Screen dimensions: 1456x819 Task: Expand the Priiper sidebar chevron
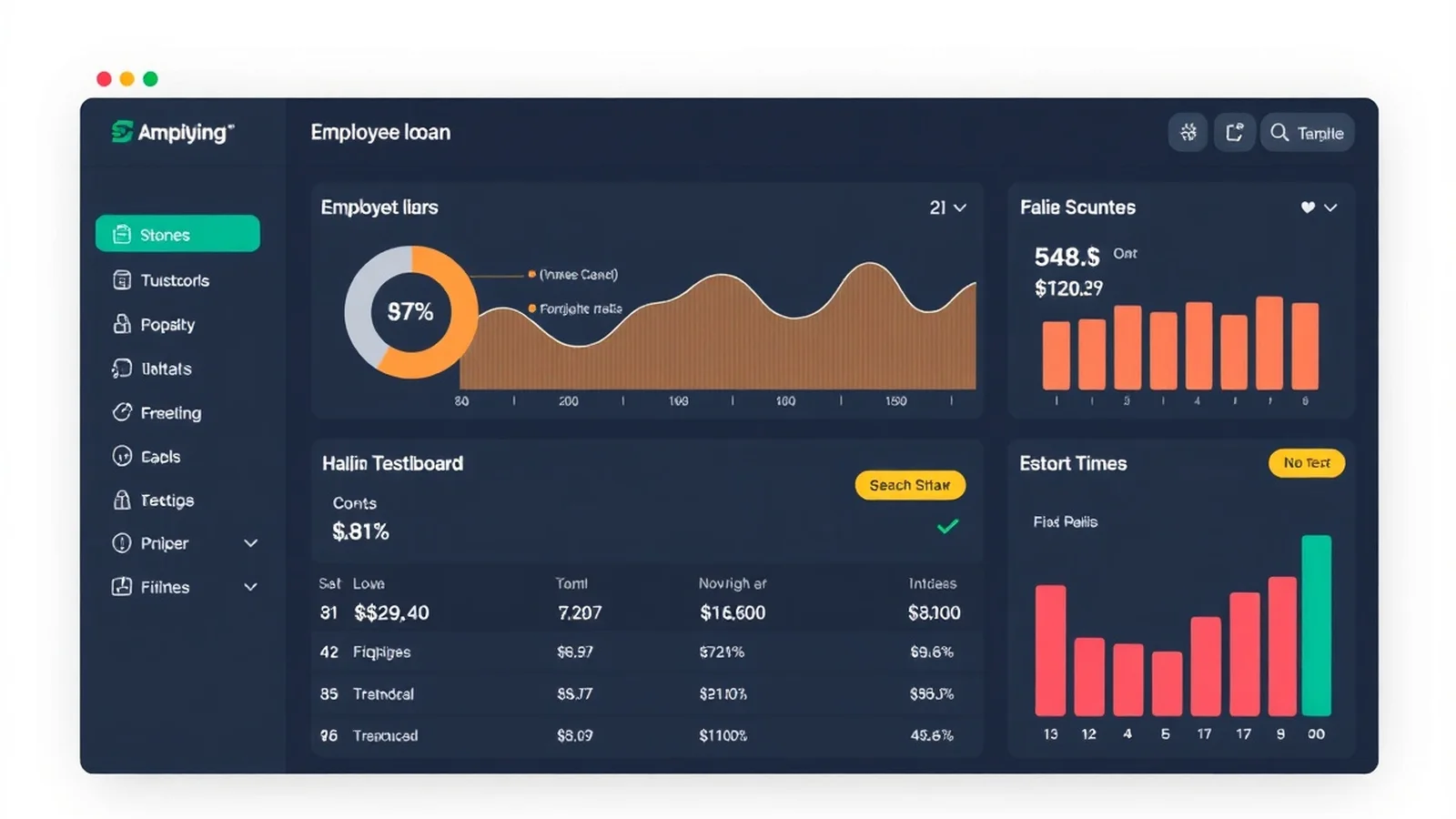[251, 543]
